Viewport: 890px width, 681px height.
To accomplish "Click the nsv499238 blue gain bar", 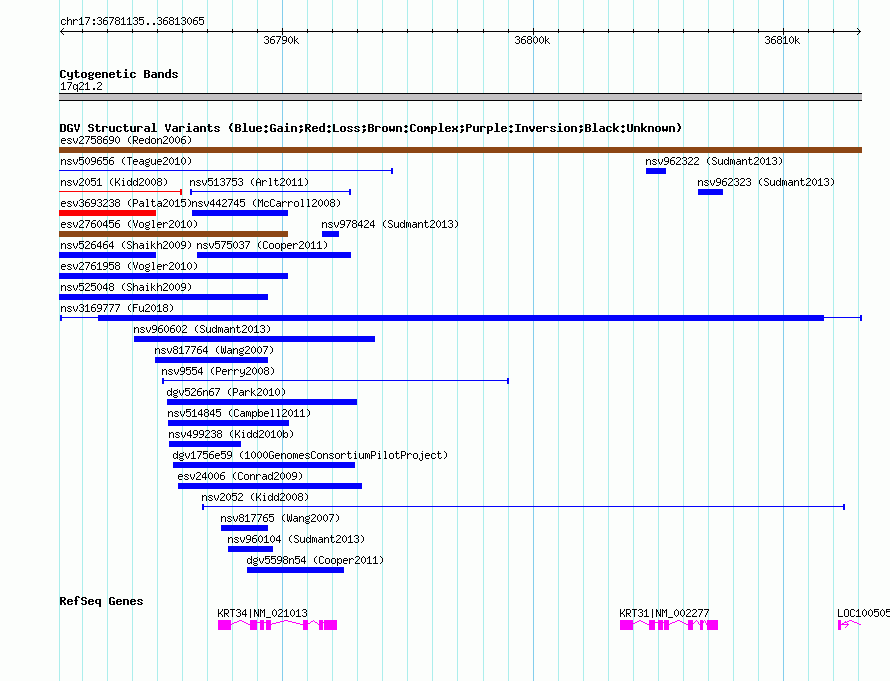I will click(x=205, y=444).
